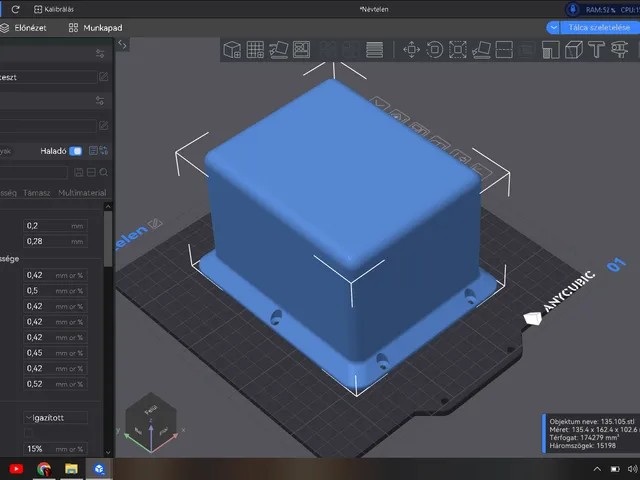Image resolution: width=640 pixels, height=480 pixels.
Task: Open the Variable layer height tool
Action: point(374,50)
